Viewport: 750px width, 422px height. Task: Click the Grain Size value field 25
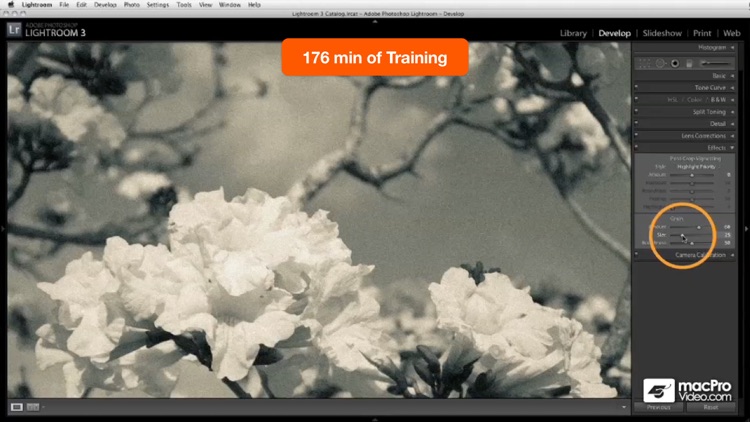[x=727, y=235]
